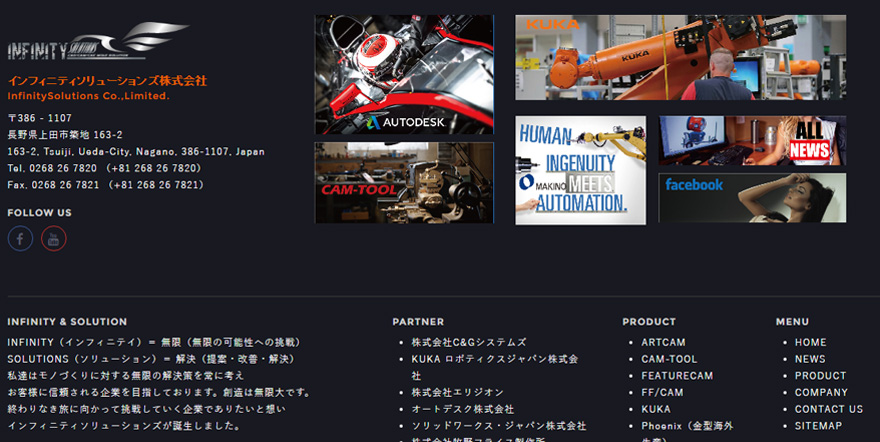Click the line 私達はモノづくりに対する無限の解決策を常に考え
880x442 pixels.
pos(126,376)
